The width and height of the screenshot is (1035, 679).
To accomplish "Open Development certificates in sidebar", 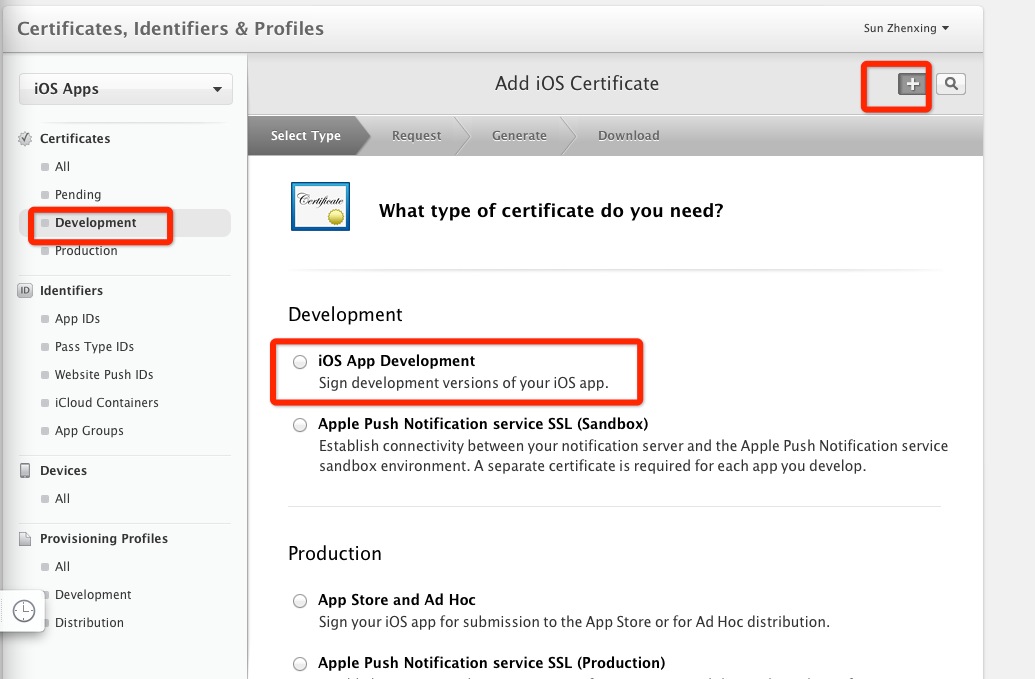I will [95, 223].
